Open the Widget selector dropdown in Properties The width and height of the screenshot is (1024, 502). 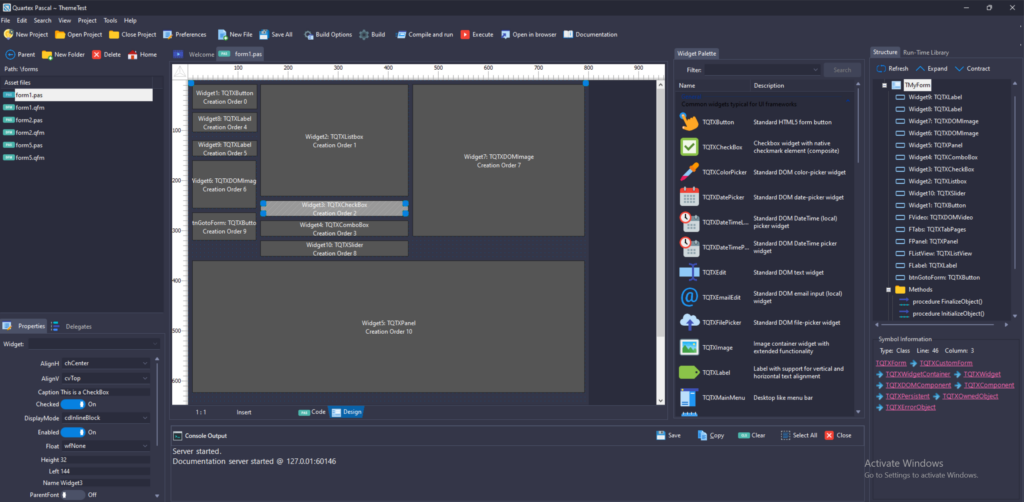pos(94,344)
